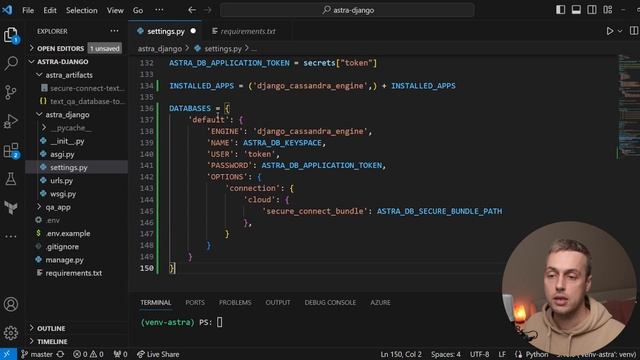Collapse the astra_django folder
640x360 pixels.
77,115
